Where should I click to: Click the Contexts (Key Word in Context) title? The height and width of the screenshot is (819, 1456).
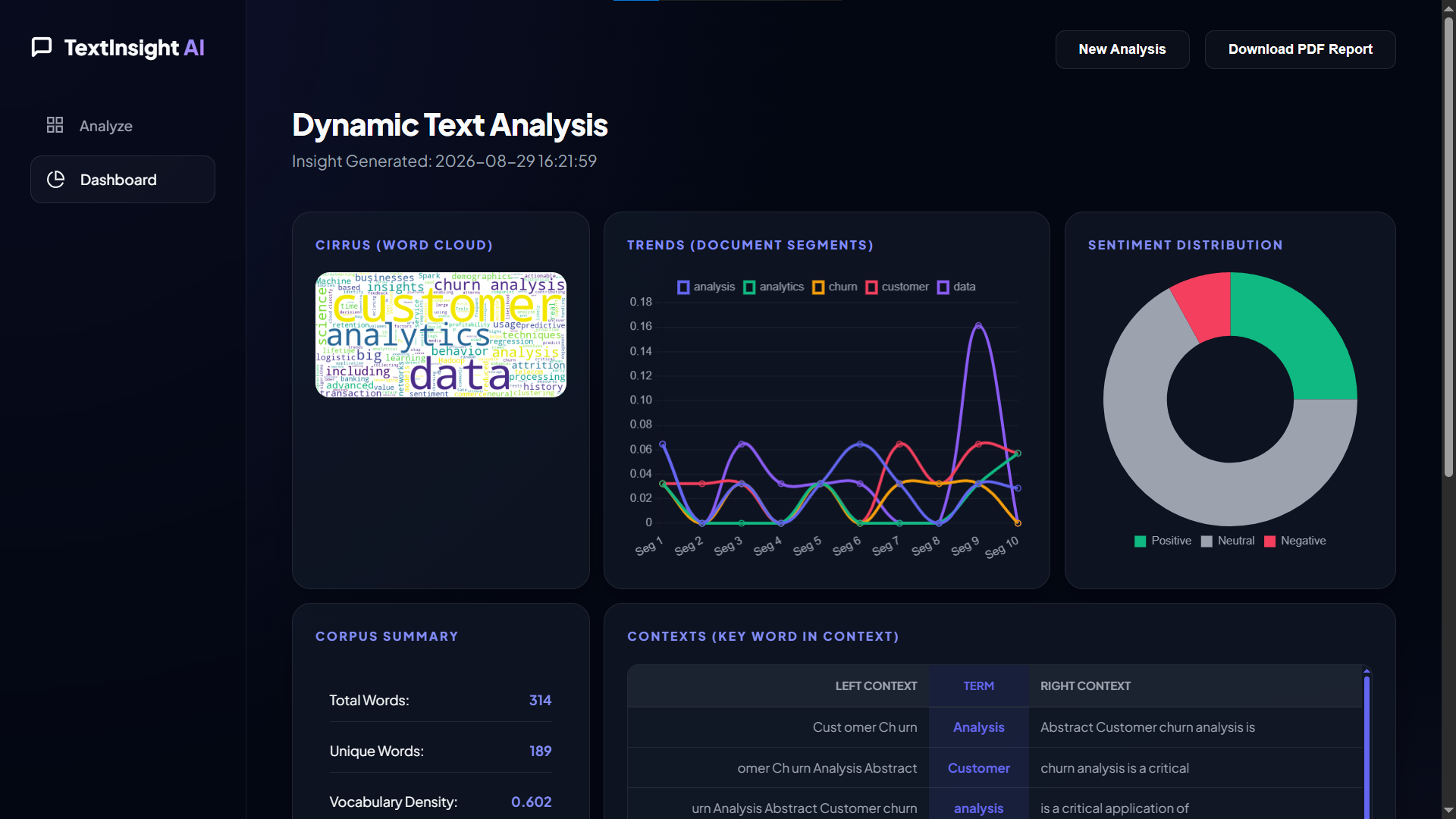coord(763,636)
